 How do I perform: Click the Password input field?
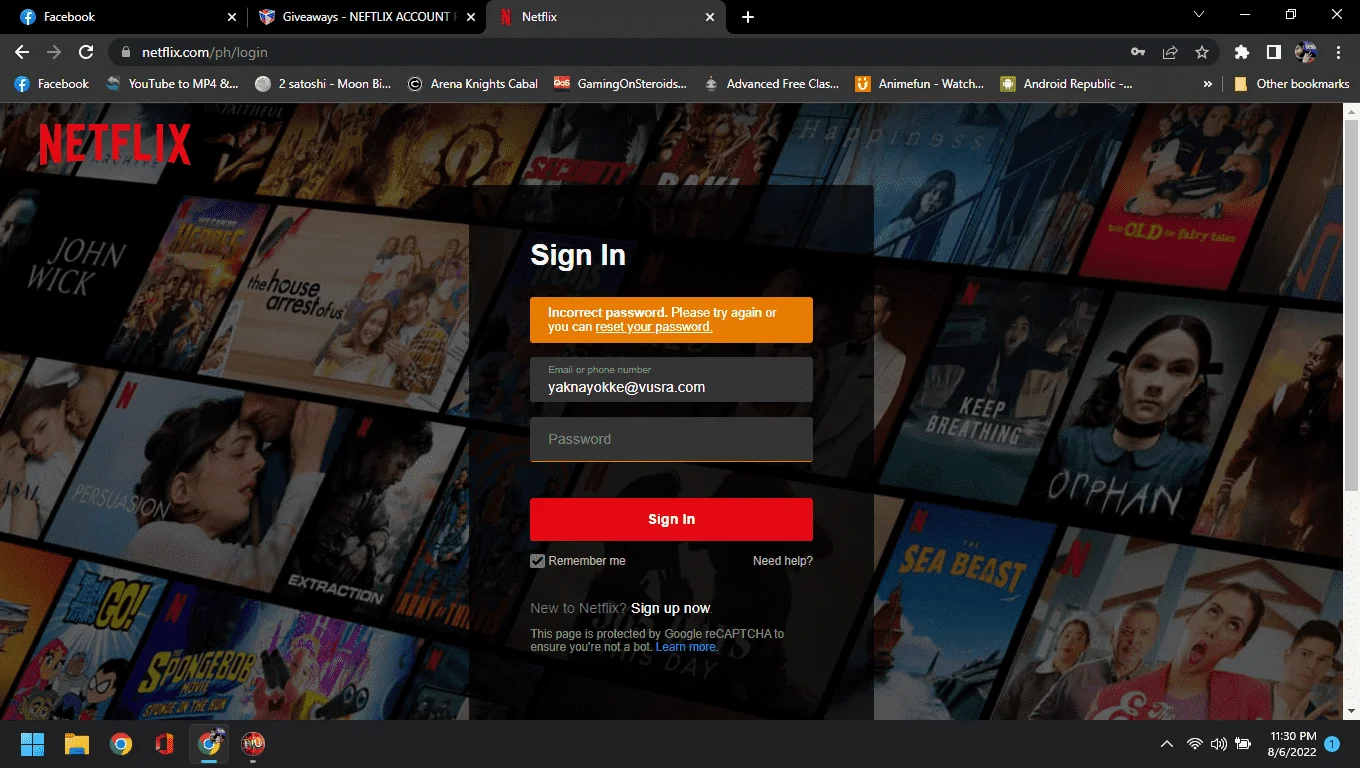(671, 439)
